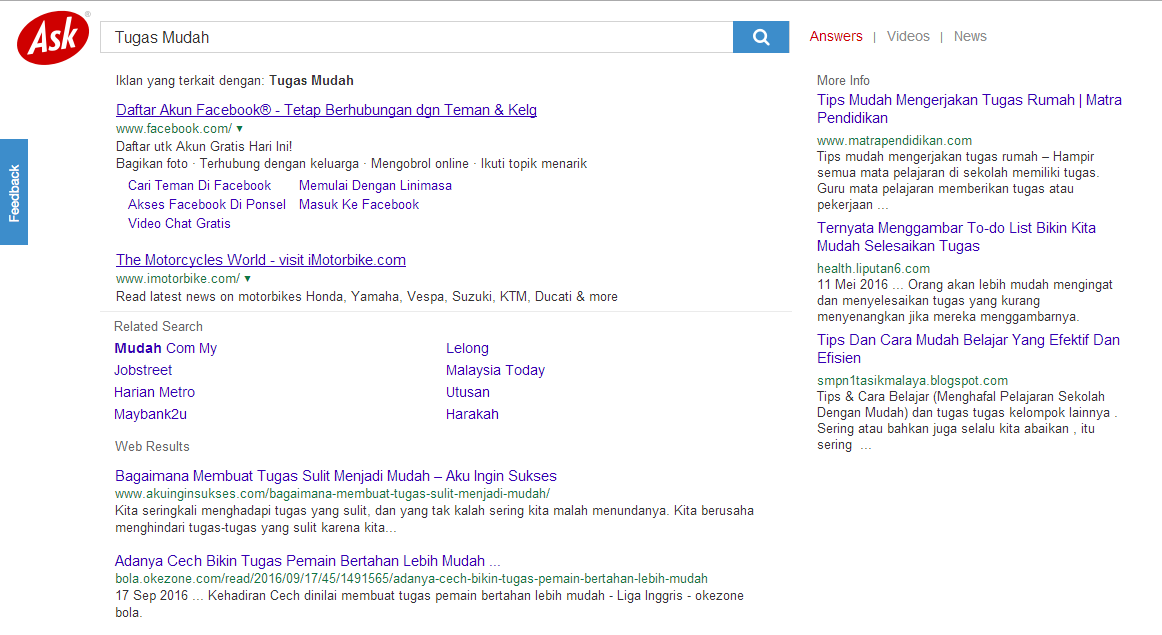Open Masuk Ke Facebook sitelink

[x=359, y=205]
